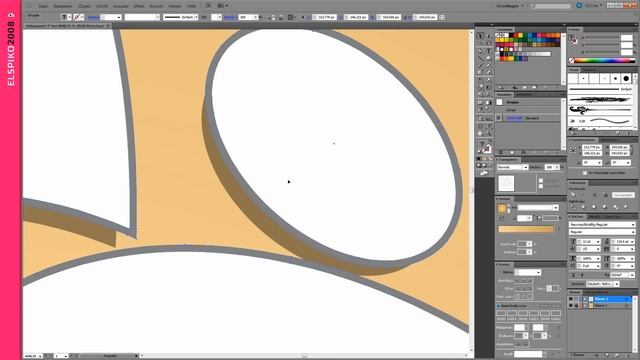Expand layer Ebene 2 contents
Image resolution: width=640 pixels, height=360 pixels.
click(x=585, y=299)
